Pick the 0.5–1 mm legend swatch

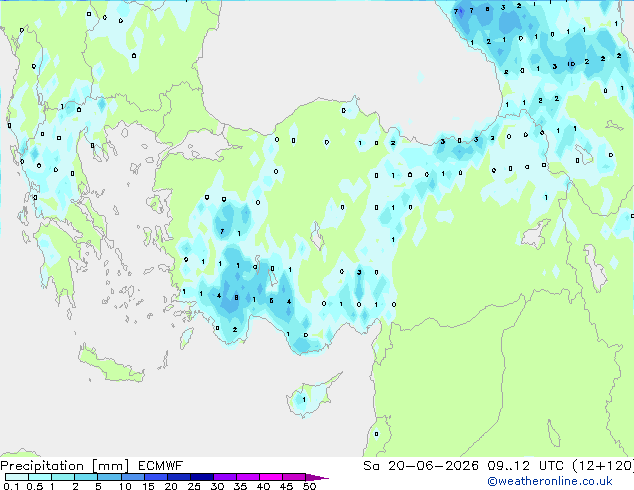40,477
